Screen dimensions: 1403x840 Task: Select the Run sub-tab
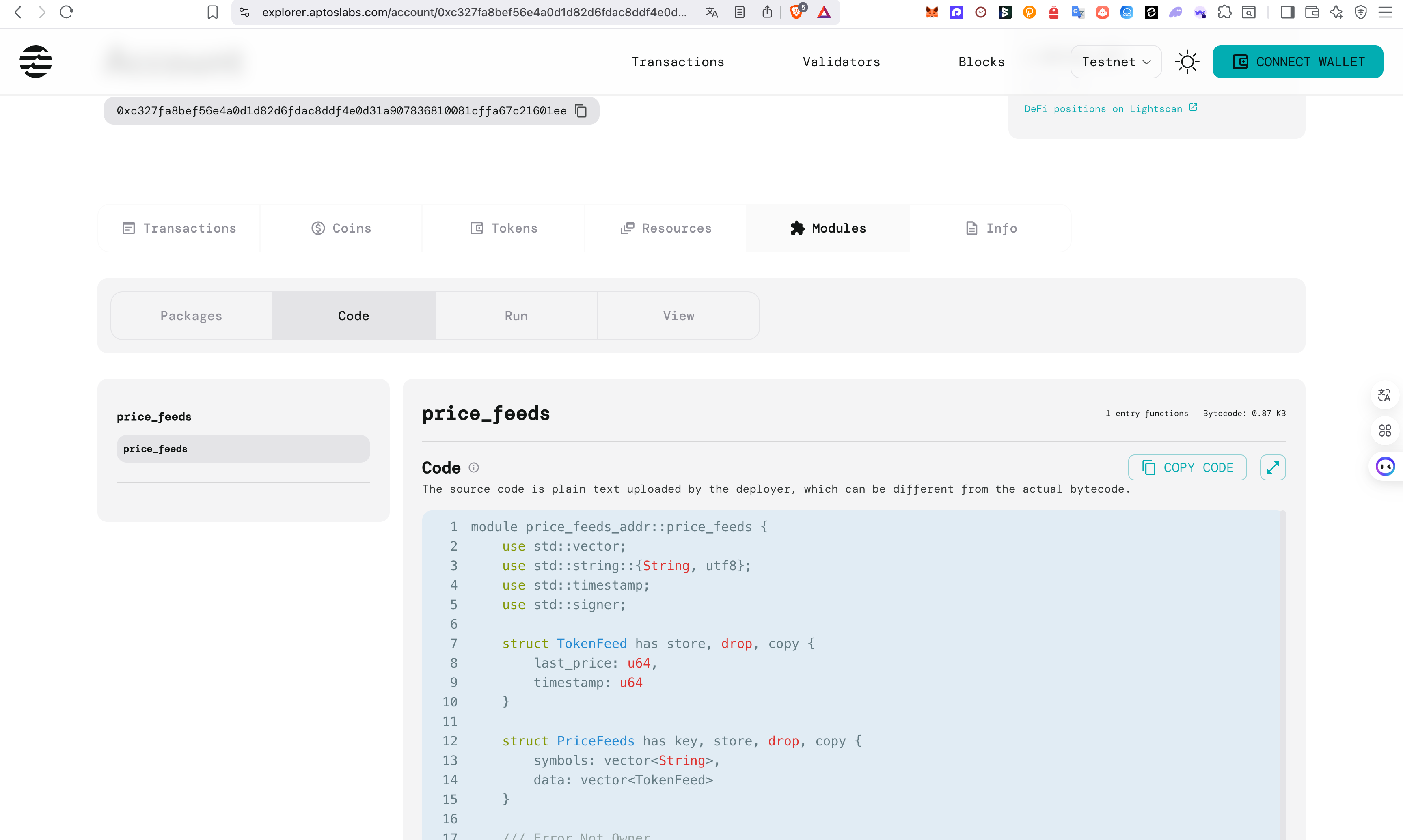click(516, 316)
